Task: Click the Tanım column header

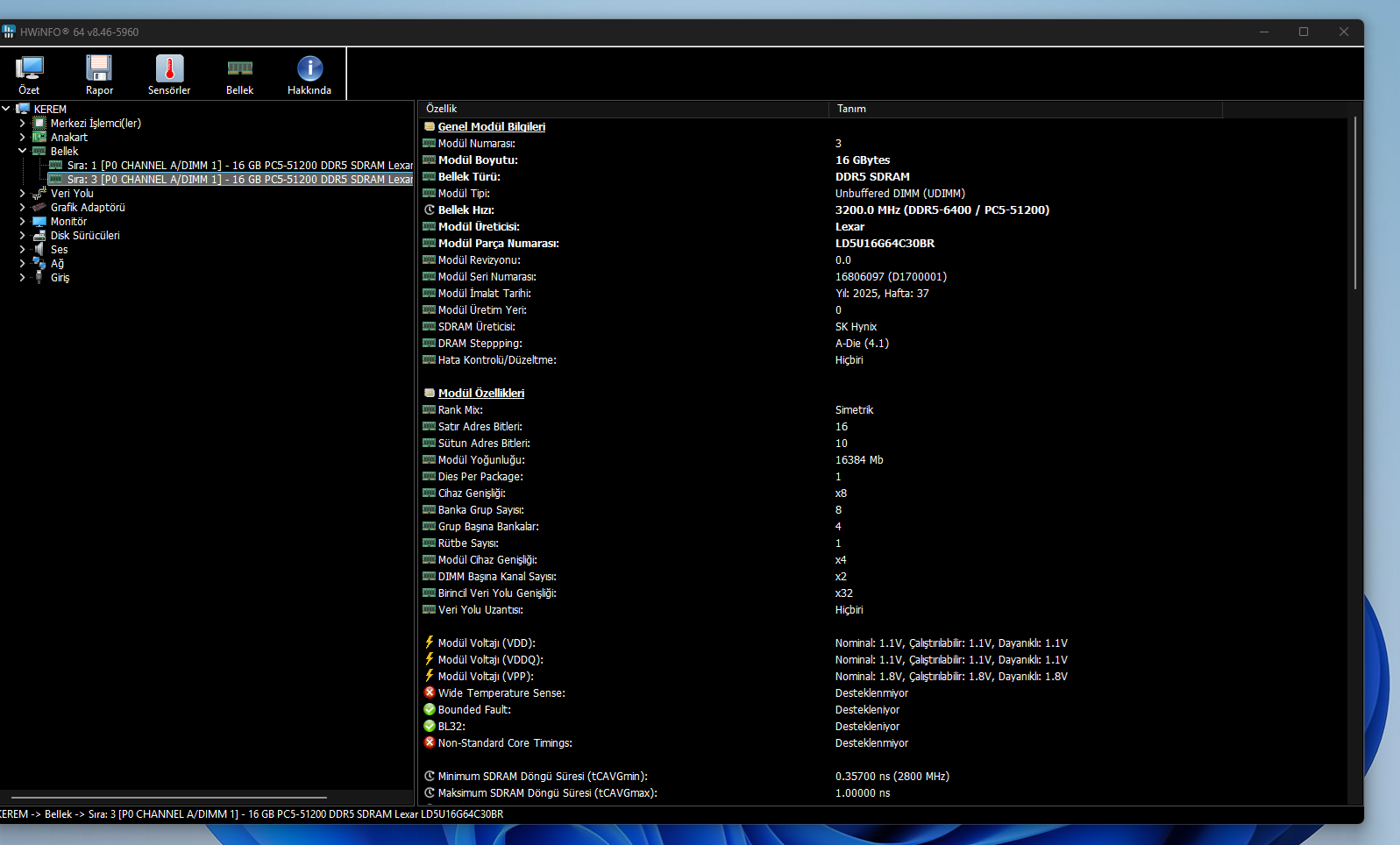Action: [x=1026, y=109]
